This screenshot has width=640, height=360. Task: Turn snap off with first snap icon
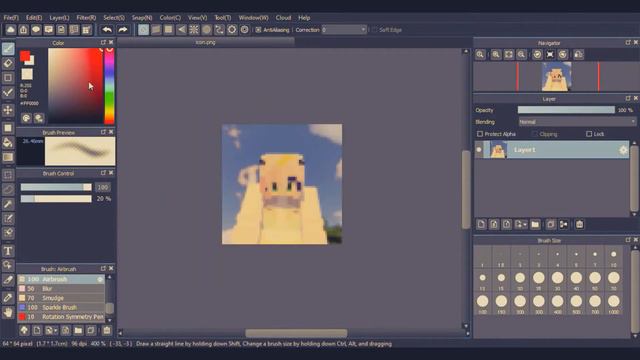[143, 30]
